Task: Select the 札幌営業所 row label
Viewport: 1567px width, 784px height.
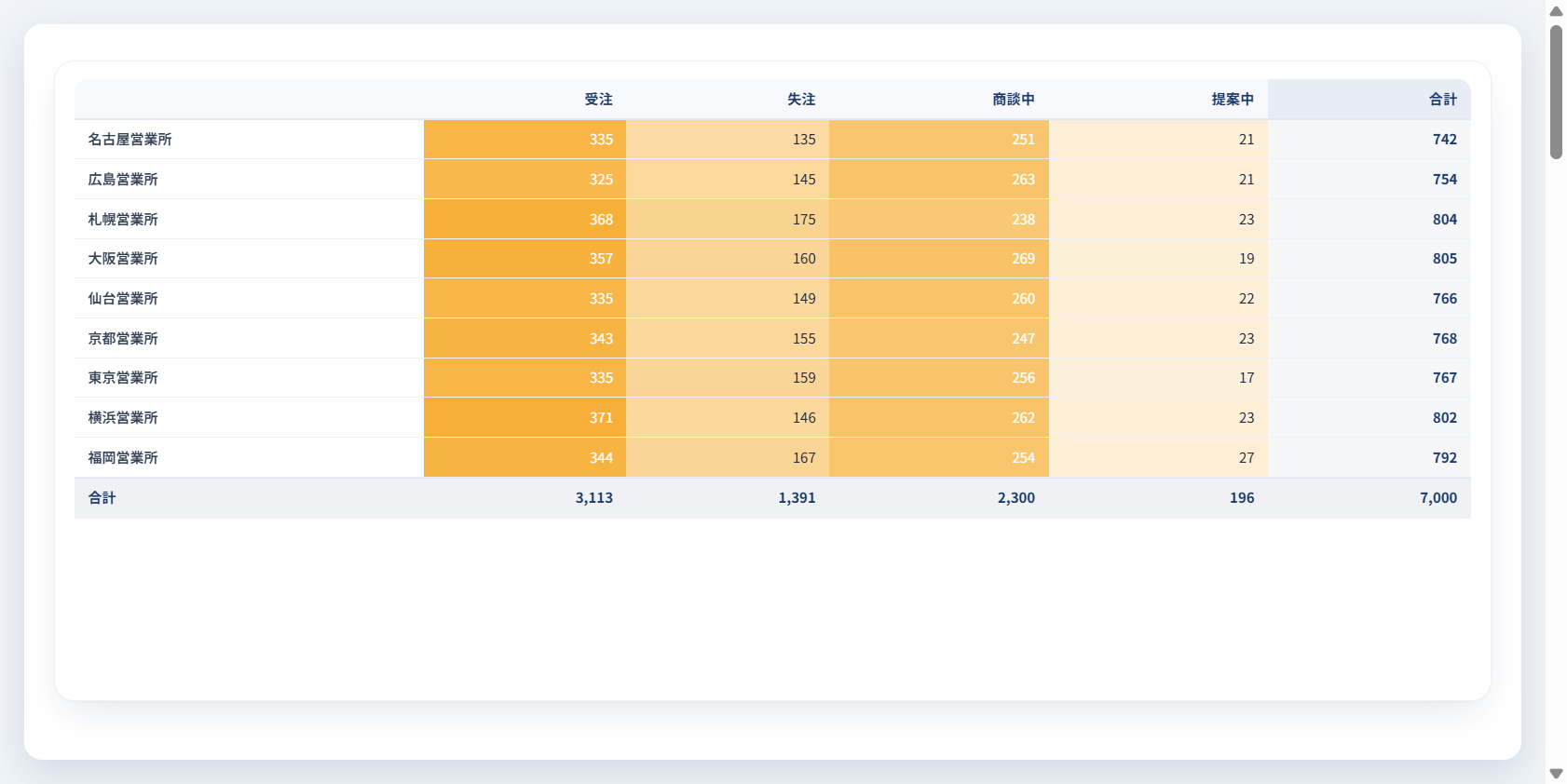Action: click(x=249, y=220)
